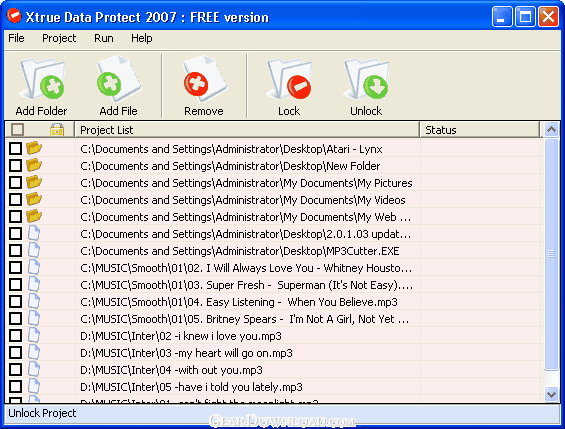Click the Unlock Project status bar text
Screen dimensions: 565x429
(42, 413)
